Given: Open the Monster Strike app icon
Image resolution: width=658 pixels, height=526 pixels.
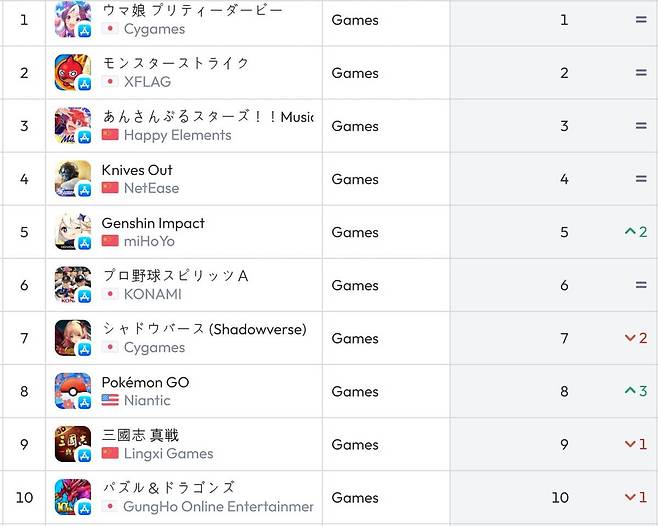Looking at the screenshot, I should (73, 73).
